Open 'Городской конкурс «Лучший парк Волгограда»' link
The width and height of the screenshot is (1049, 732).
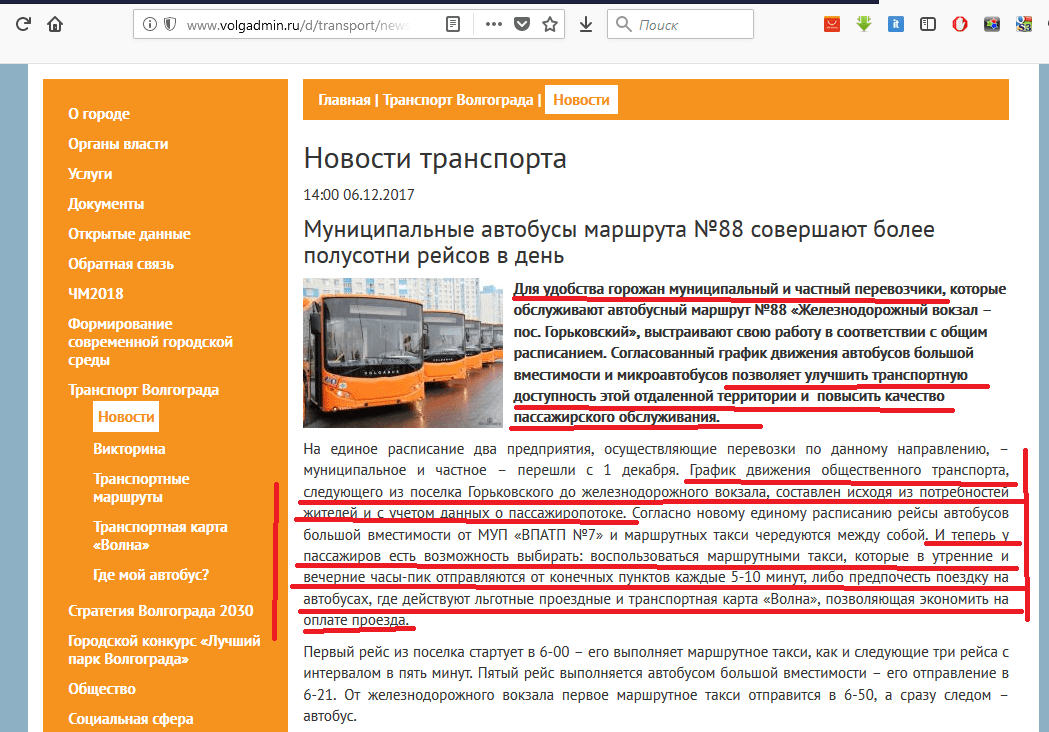(164, 650)
